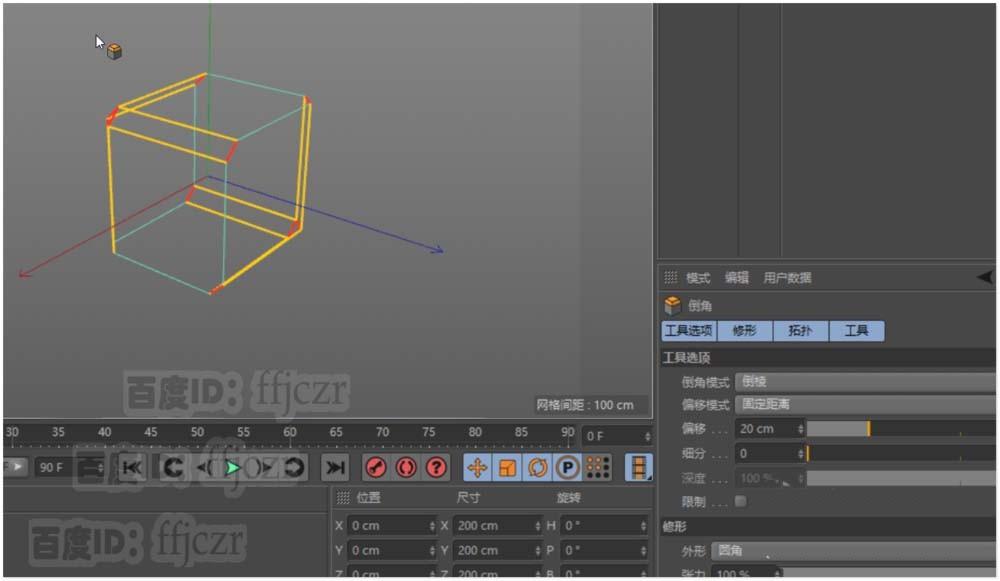Image resolution: width=1000 pixels, height=581 pixels.
Task: Toggle rotation keyframe recording icon
Action: 536,467
